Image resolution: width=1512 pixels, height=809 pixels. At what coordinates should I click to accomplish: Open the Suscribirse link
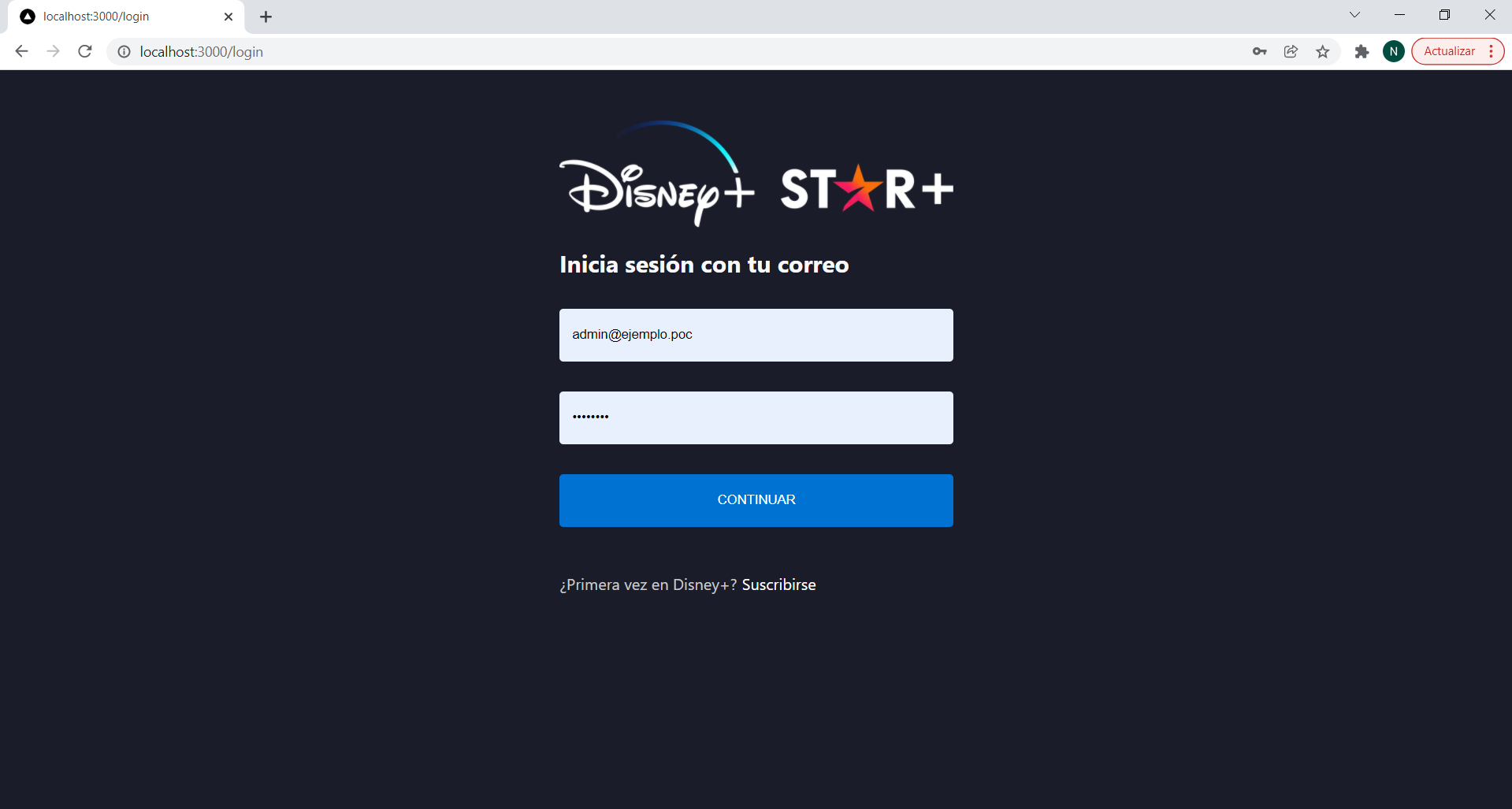pyautogui.click(x=778, y=584)
